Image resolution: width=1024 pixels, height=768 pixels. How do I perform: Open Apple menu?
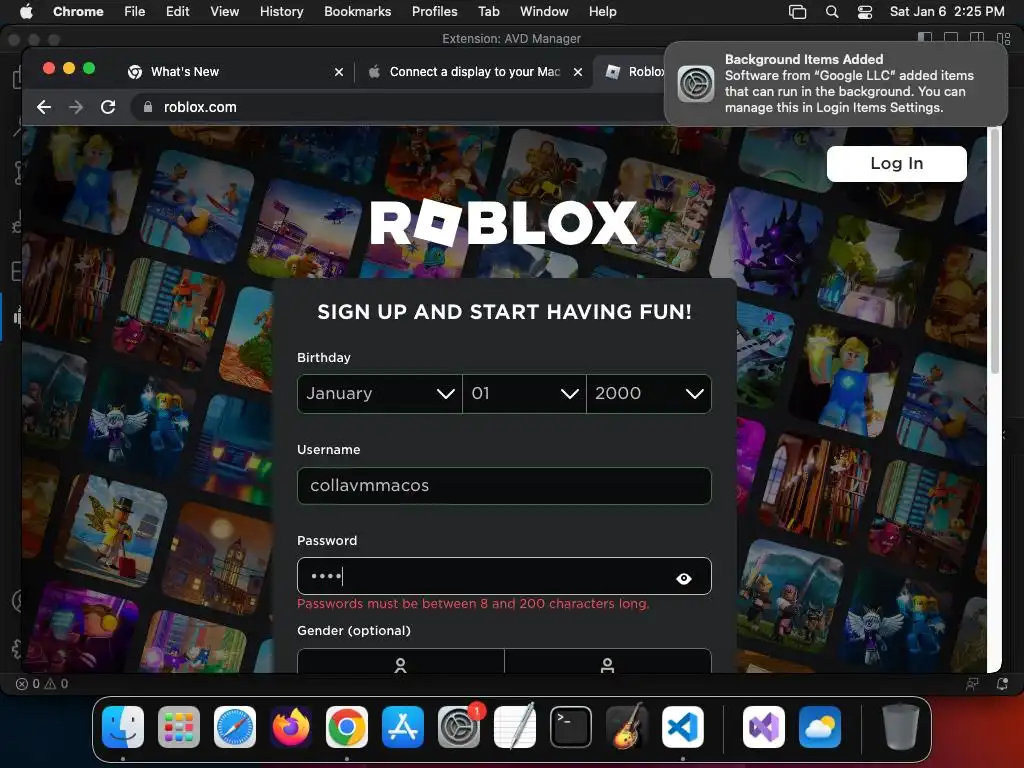(27, 12)
